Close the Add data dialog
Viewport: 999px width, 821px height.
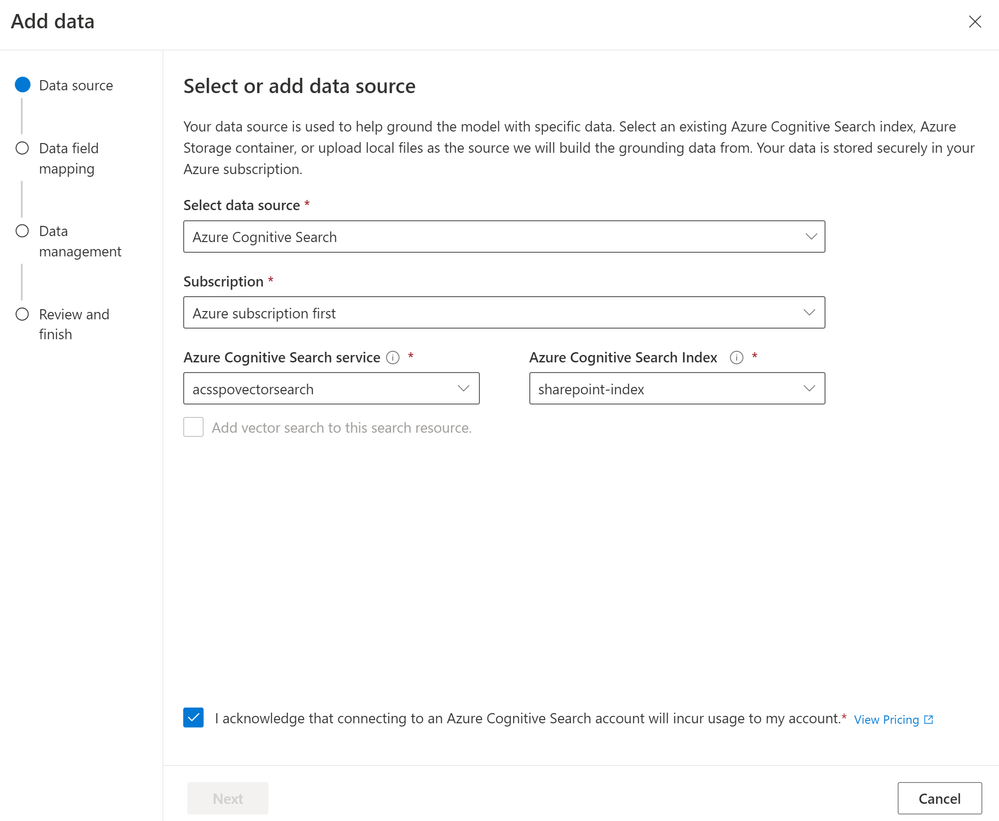(x=975, y=22)
